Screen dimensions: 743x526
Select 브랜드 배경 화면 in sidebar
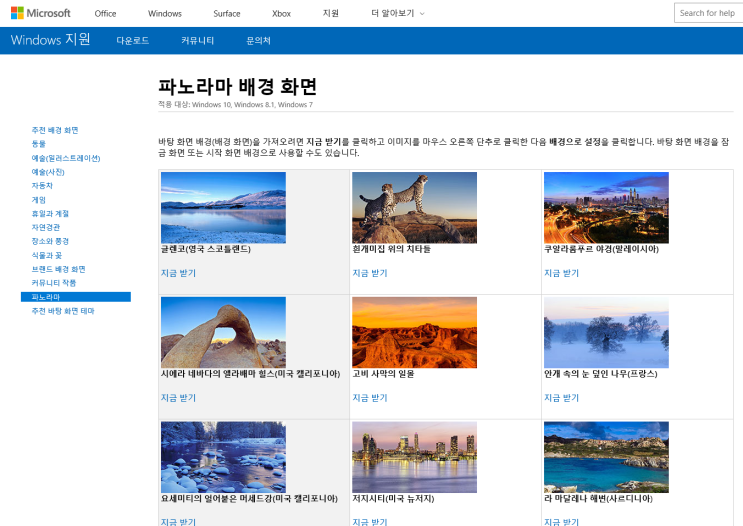point(58,269)
